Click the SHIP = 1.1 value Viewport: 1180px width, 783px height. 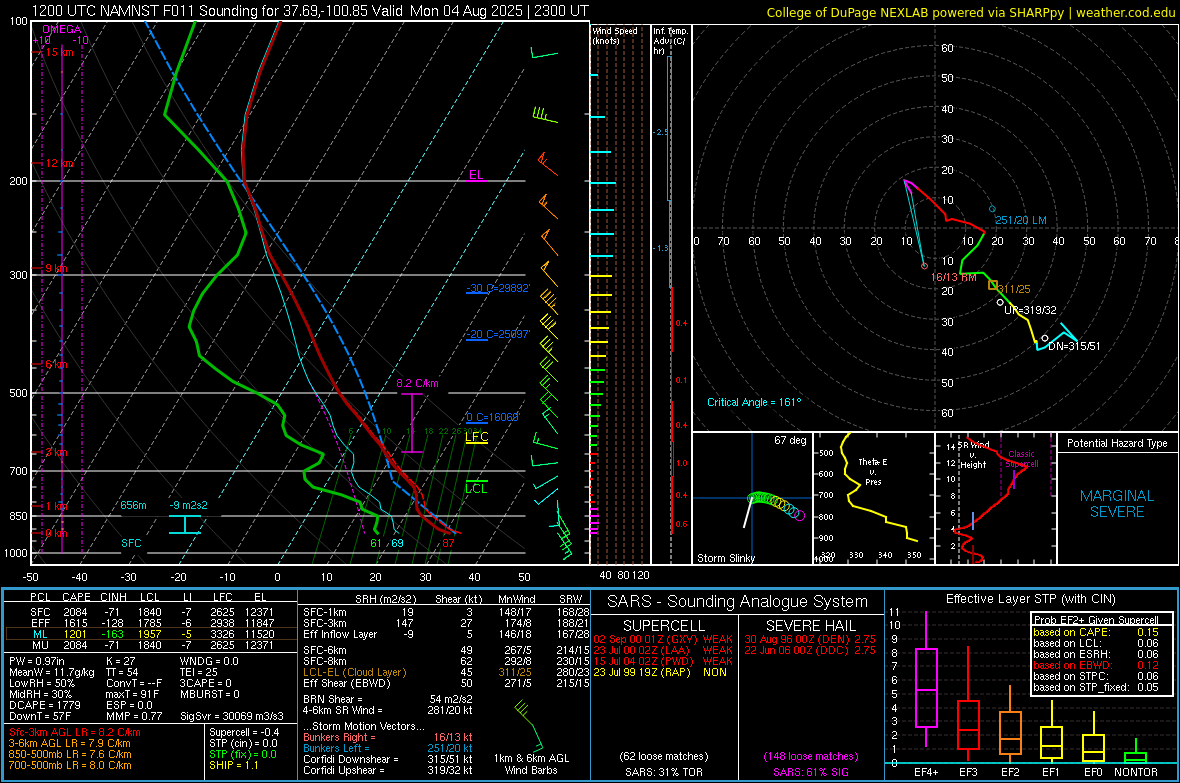coord(233,765)
